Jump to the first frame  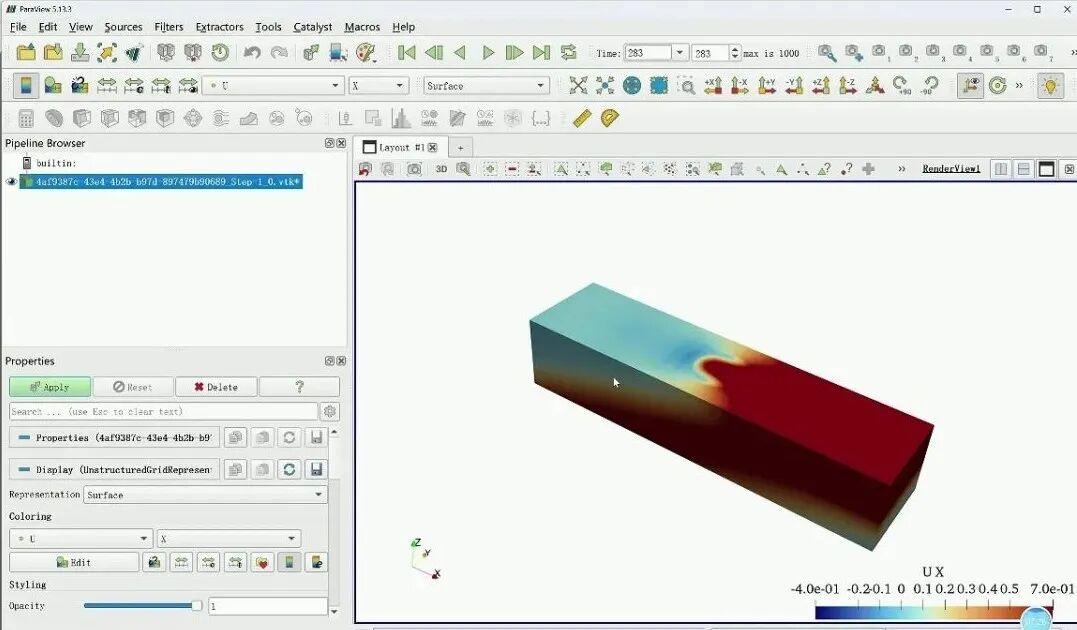(407, 52)
